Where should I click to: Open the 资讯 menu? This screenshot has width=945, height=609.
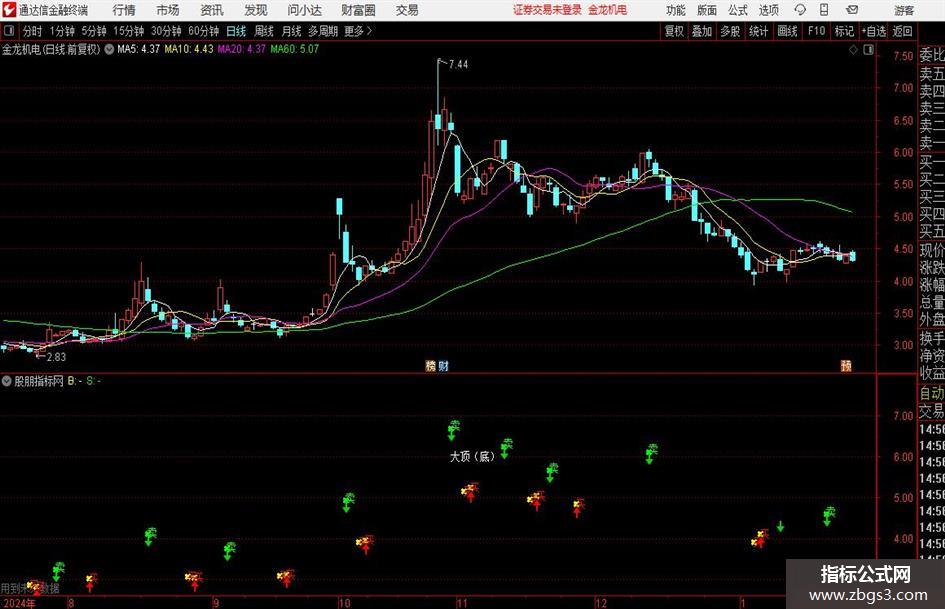(x=212, y=10)
